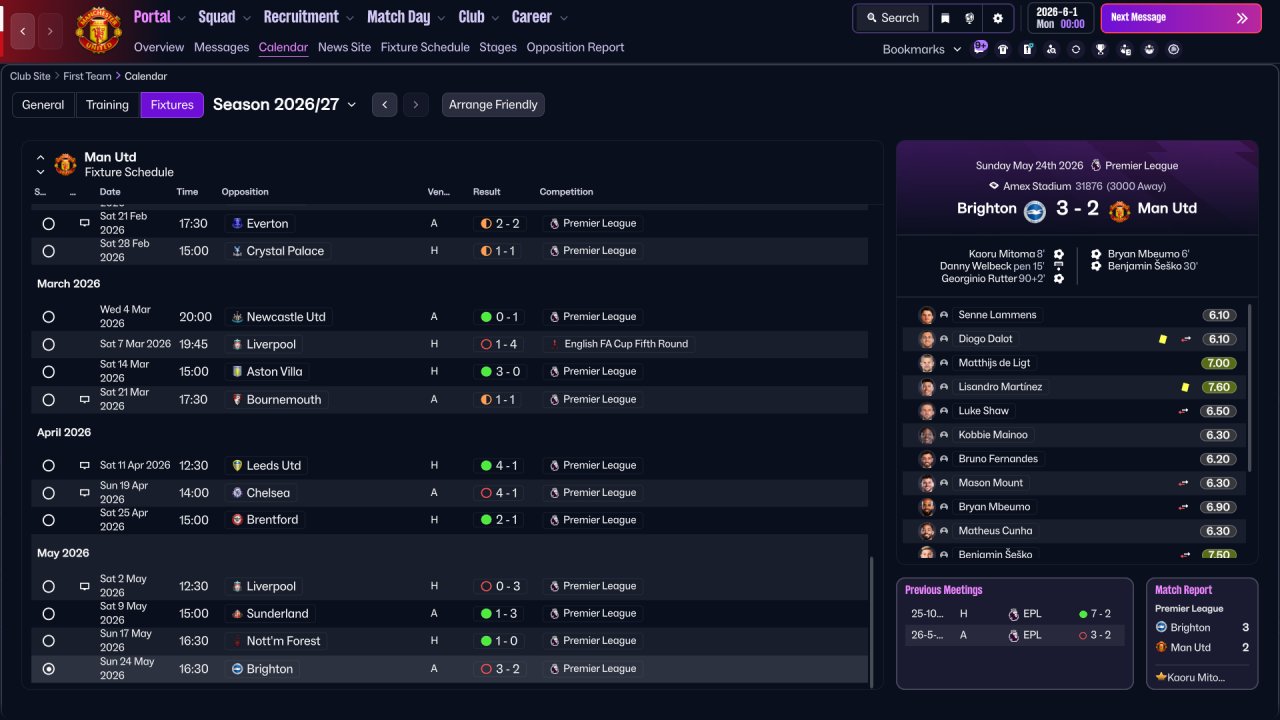
Task: Open the 9+ messages bookmark icon
Action: tap(980, 48)
